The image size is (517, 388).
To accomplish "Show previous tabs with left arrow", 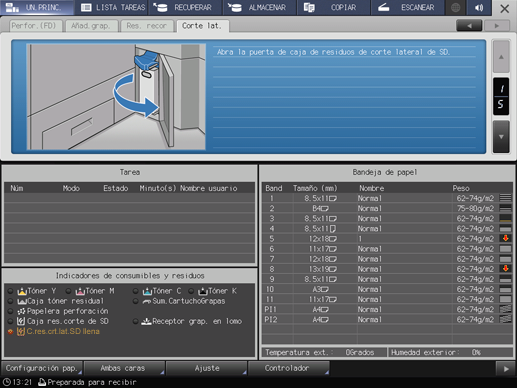I will coord(469,26).
